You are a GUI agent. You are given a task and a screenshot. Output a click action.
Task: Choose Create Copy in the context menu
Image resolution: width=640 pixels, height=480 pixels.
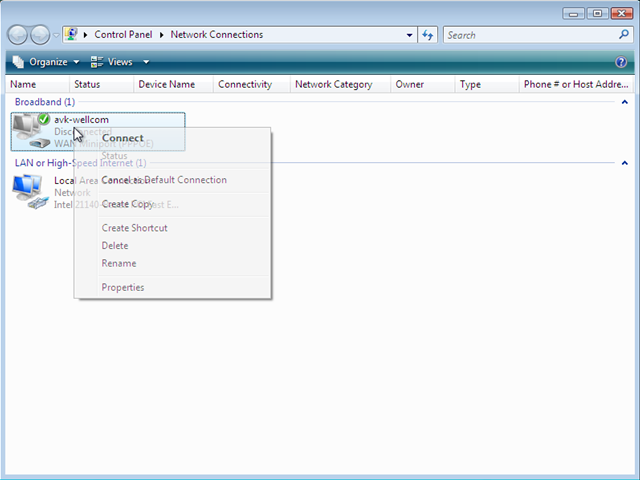[x=172, y=204]
